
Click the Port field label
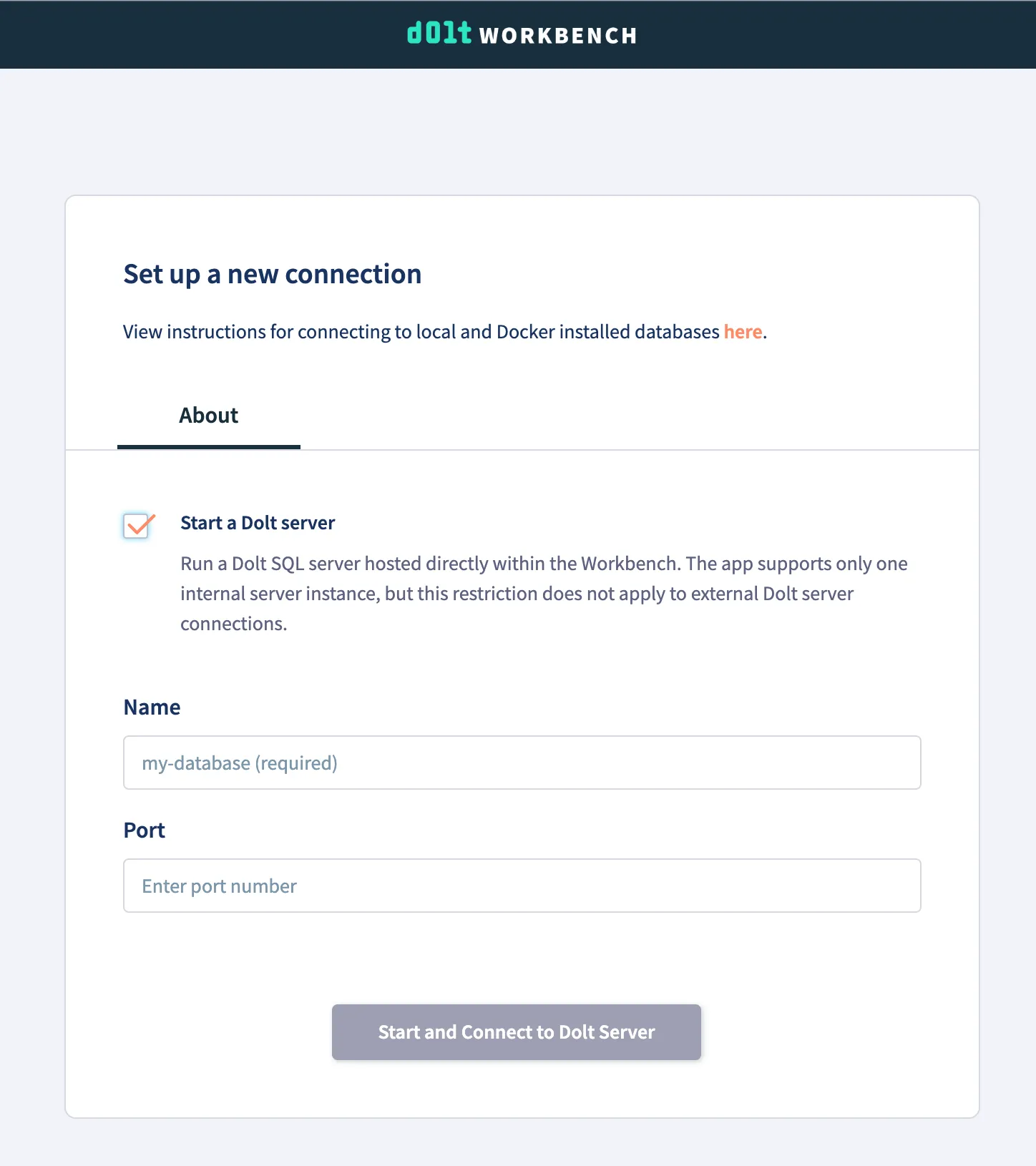tap(144, 830)
